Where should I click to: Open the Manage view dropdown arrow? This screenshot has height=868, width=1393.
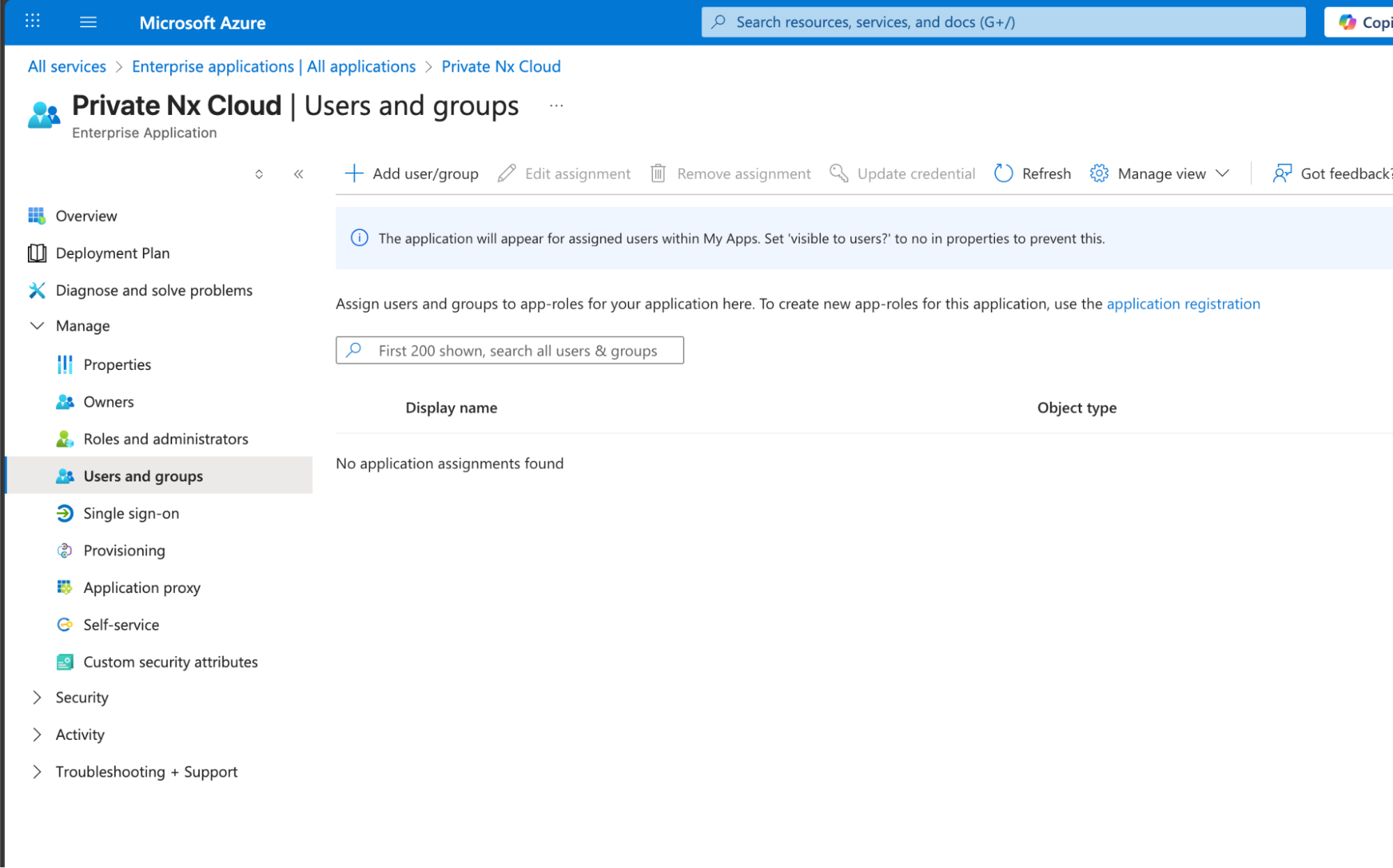[1222, 173]
